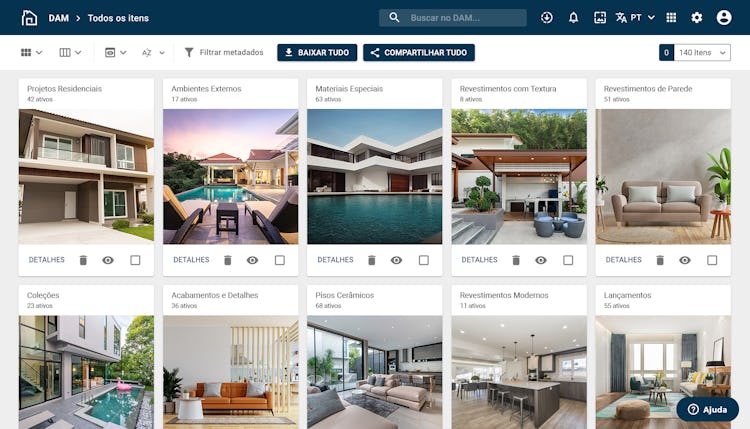Open the grid view mode dropdown
The height and width of the screenshot is (429, 750).
coord(32,53)
